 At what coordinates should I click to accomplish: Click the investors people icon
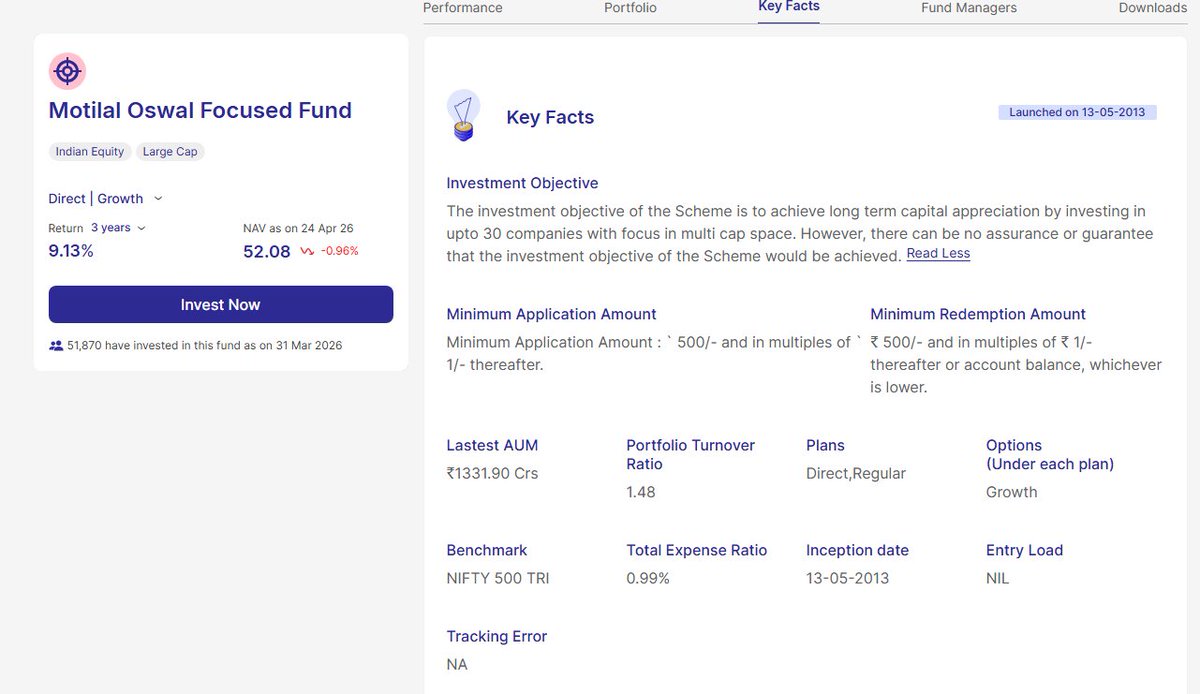[56, 345]
